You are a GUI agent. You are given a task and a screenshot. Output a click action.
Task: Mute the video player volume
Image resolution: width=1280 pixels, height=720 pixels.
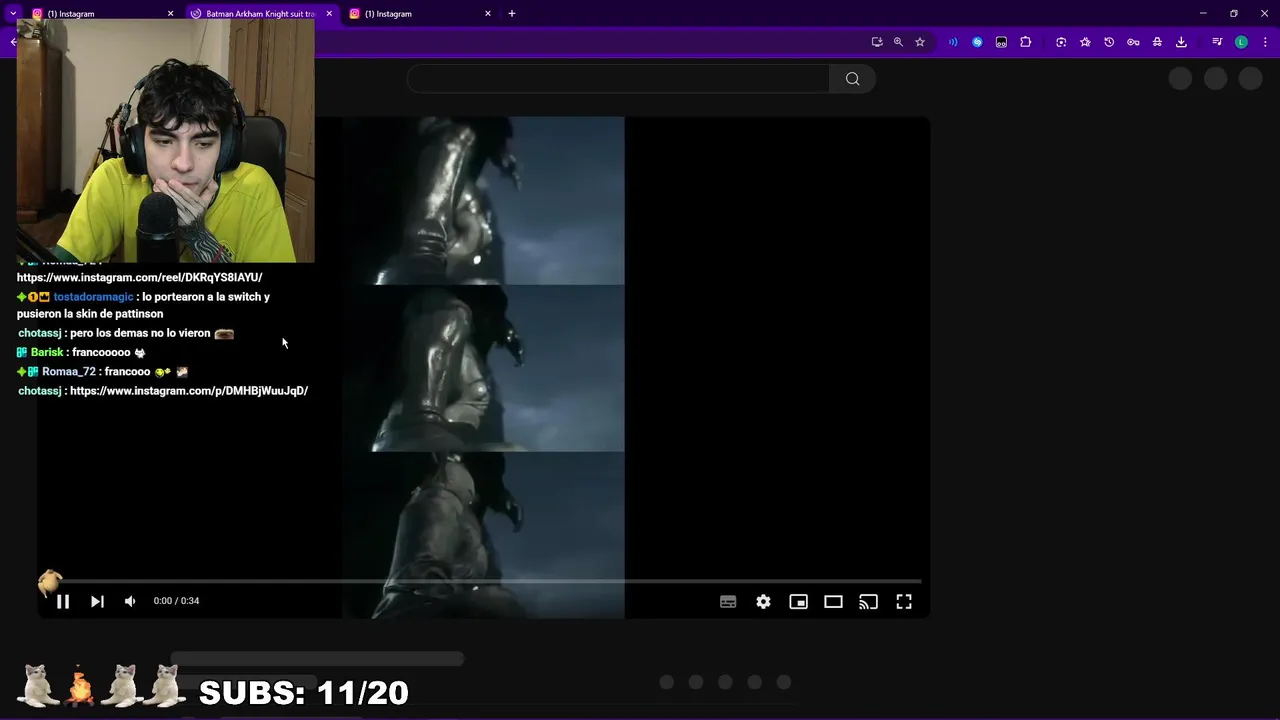point(130,601)
